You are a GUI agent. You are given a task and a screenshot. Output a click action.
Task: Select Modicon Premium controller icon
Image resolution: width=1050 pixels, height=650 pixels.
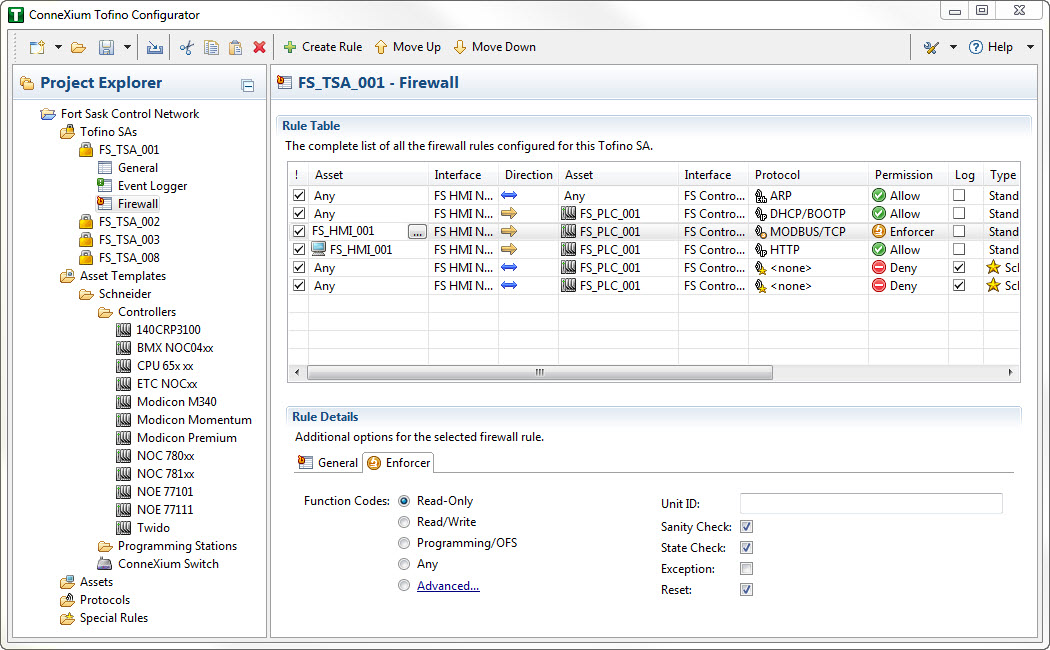click(123, 438)
